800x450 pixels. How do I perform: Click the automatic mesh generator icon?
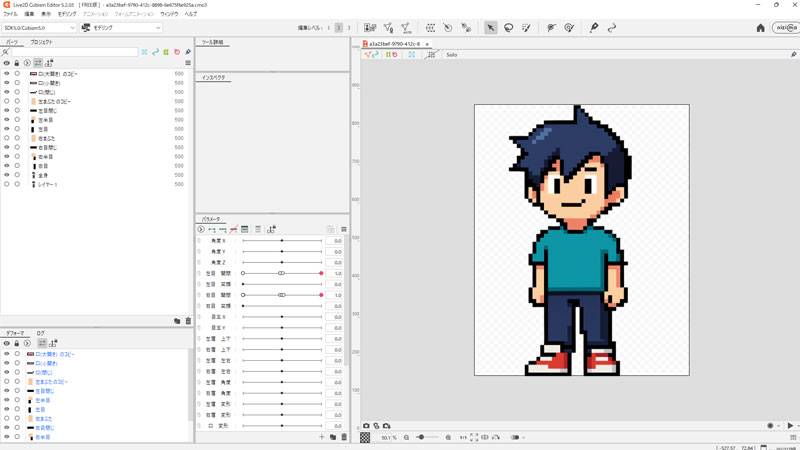(x=406, y=28)
